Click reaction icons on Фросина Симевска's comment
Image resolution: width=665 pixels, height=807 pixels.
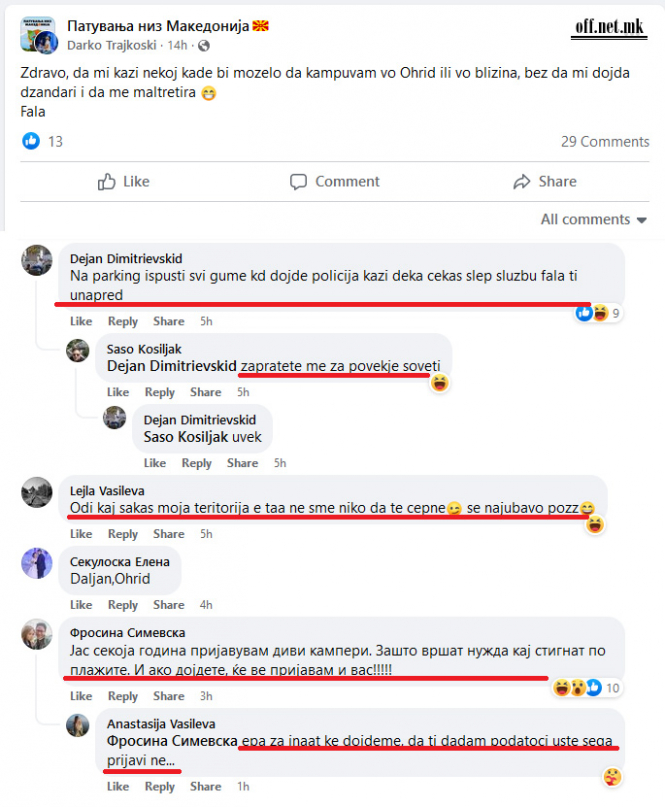click(577, 688)
